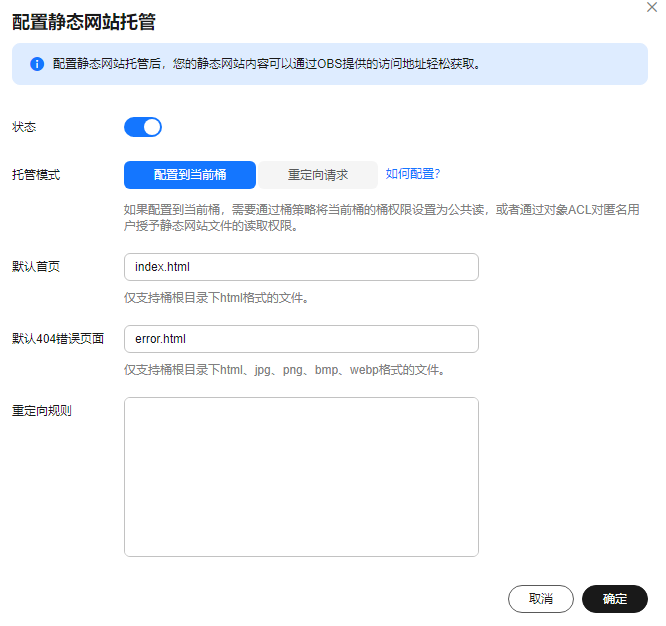Focus the 默认首页 index.html field
666x626 pixels.
(301, 267)
